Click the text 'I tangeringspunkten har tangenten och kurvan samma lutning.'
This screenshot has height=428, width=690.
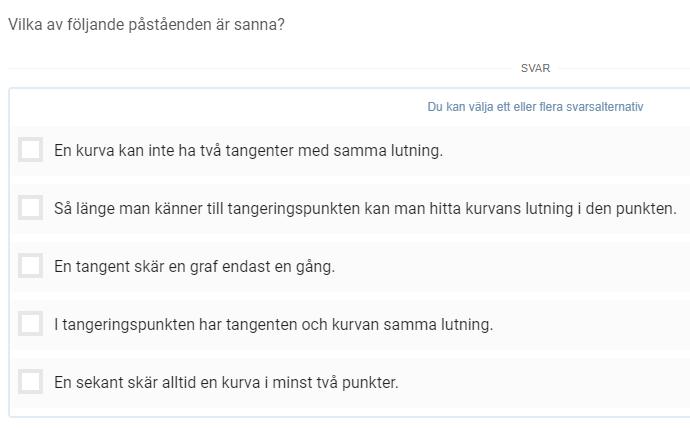(273, 325)
